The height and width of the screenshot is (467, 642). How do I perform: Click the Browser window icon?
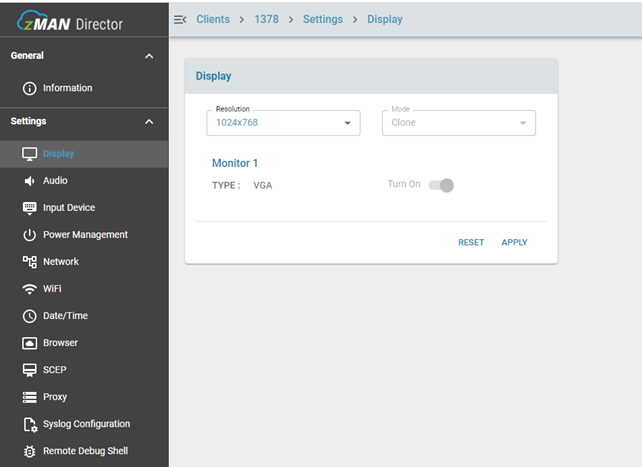tap(29, 343)
